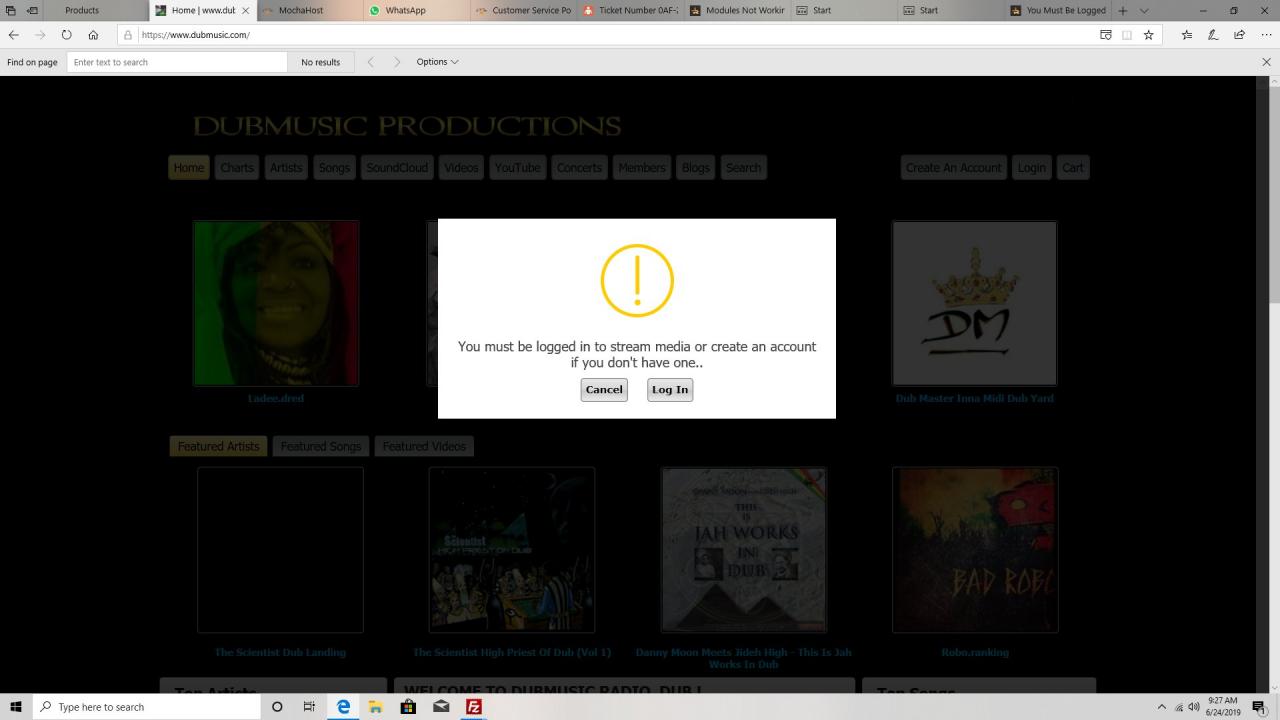The height and width of the screenshot is (720, 1280).
Task: Click the browser Home icon
Action: coord(93,35)
